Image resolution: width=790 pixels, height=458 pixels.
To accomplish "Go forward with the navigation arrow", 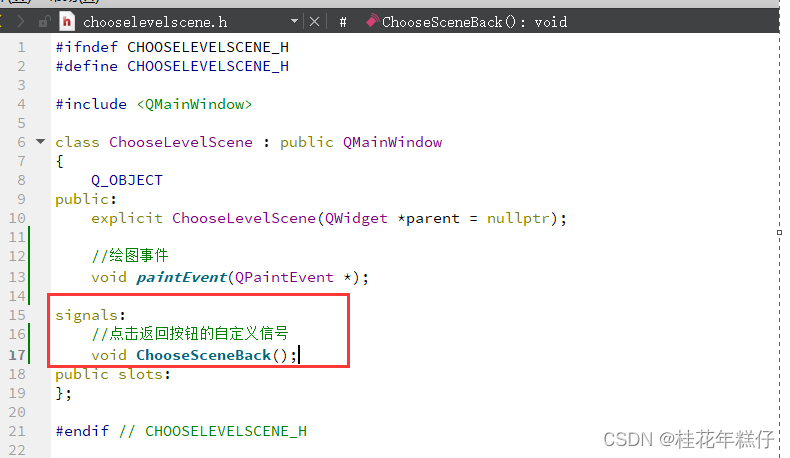I will (20, 22).
